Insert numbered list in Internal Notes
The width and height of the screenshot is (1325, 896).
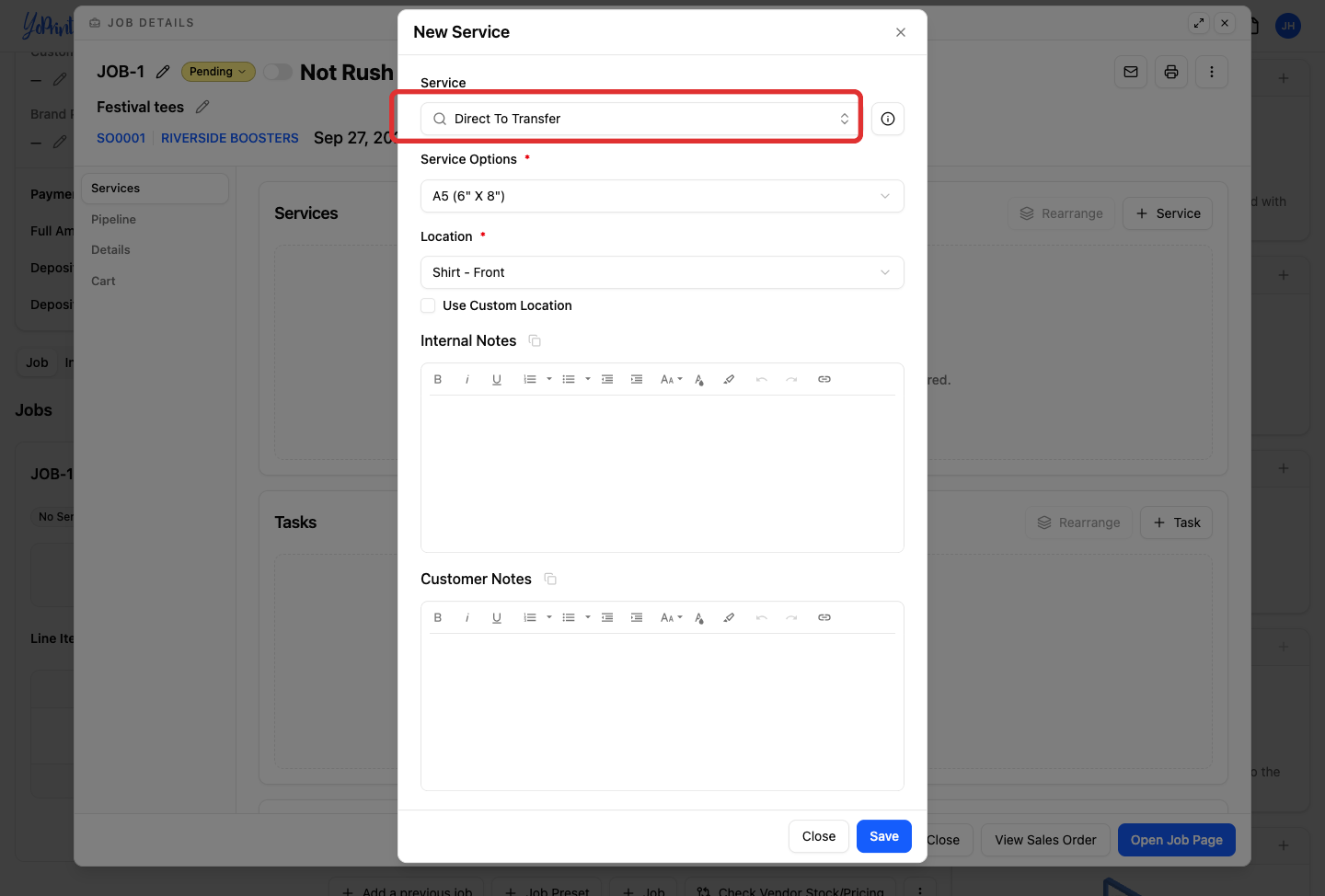(x=530, y=379)
